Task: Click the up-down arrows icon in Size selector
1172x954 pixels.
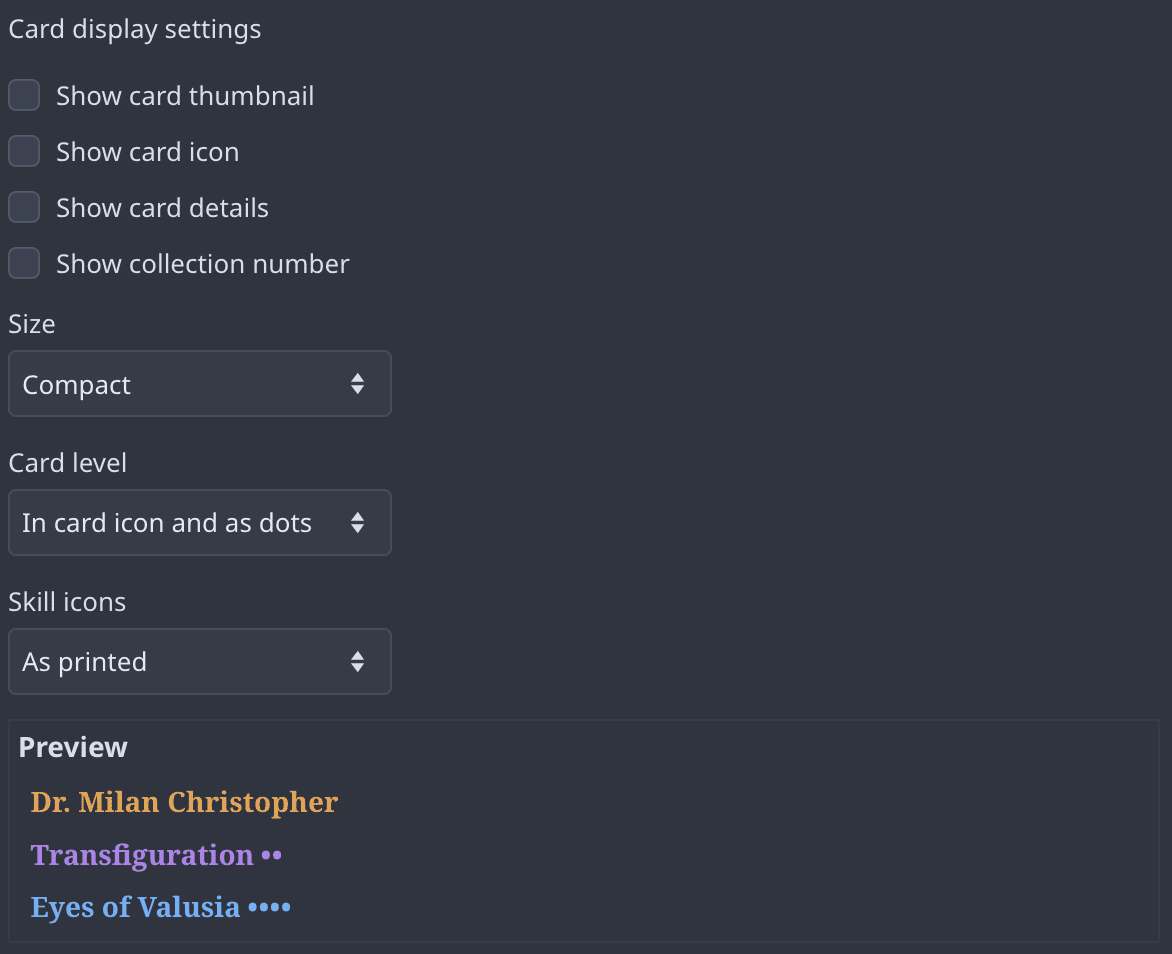Action: point(358,384)
